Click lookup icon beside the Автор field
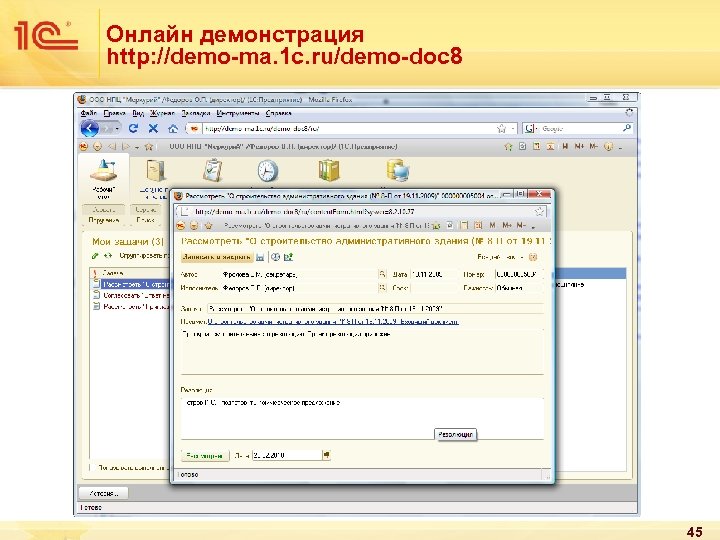 pyautogui.click(x=382, y=275)
